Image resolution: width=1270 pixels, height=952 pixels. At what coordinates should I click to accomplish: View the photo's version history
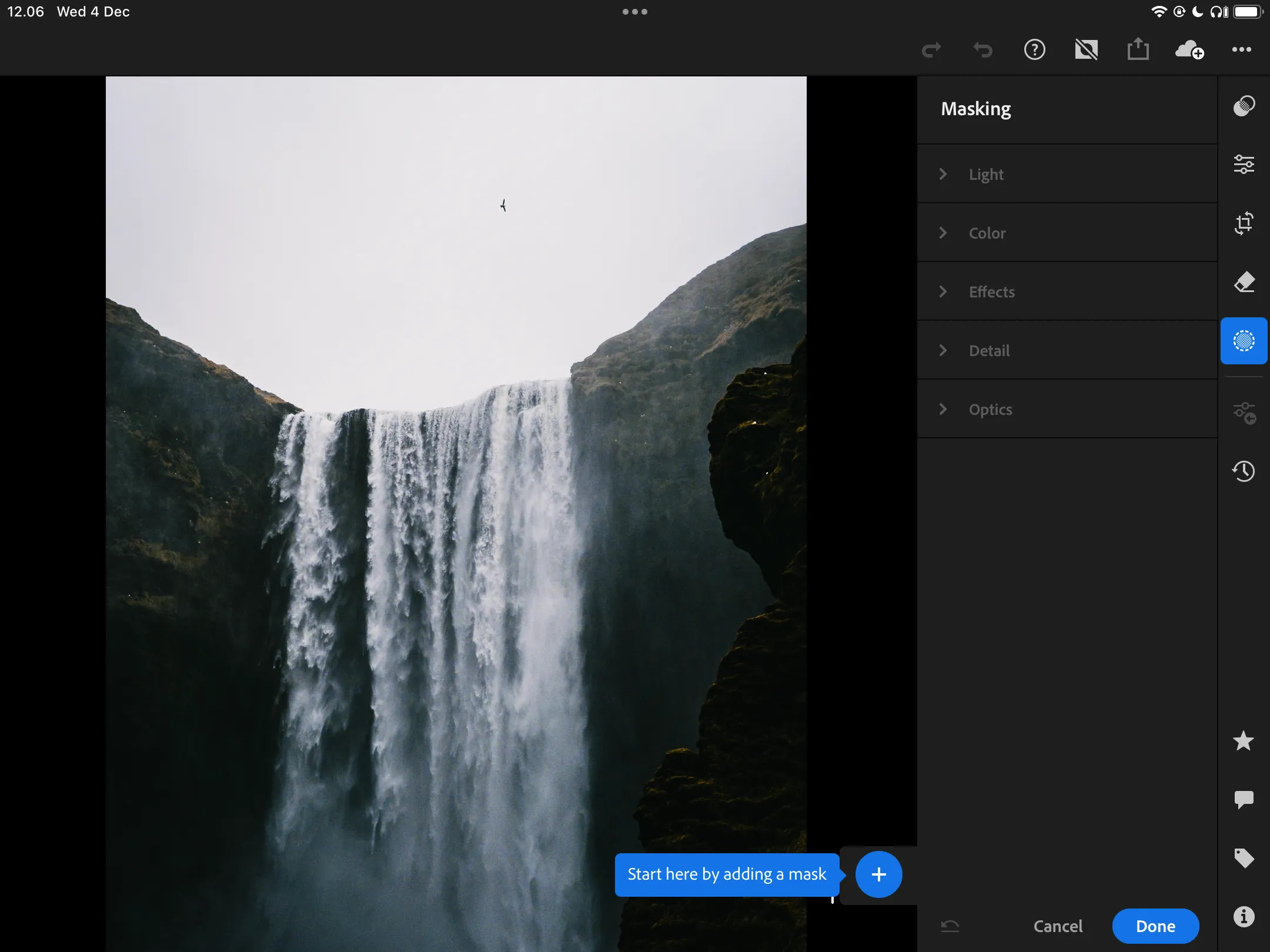[x=1244, y=471]
